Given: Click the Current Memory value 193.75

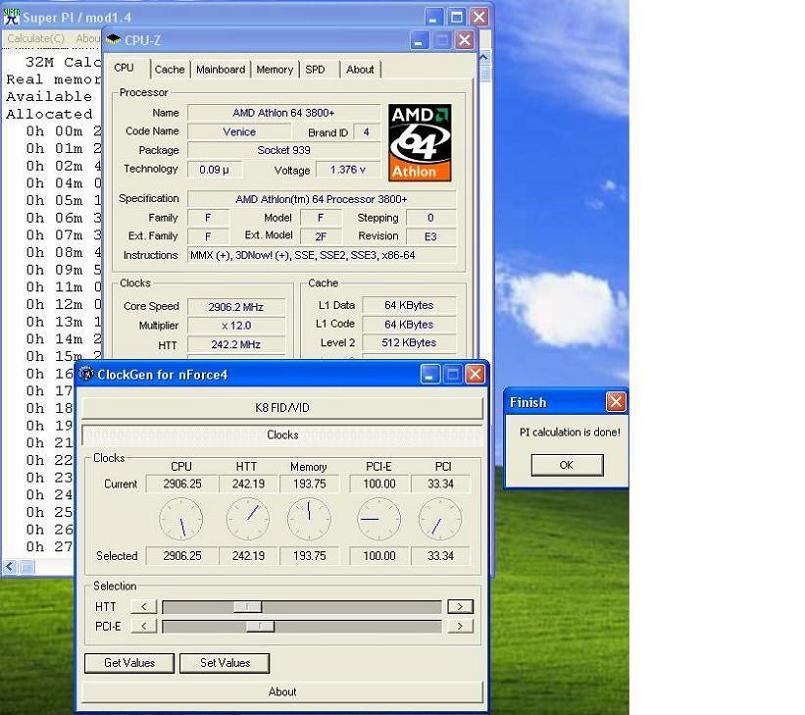Looking at the screenshot, I should (310, 484).
